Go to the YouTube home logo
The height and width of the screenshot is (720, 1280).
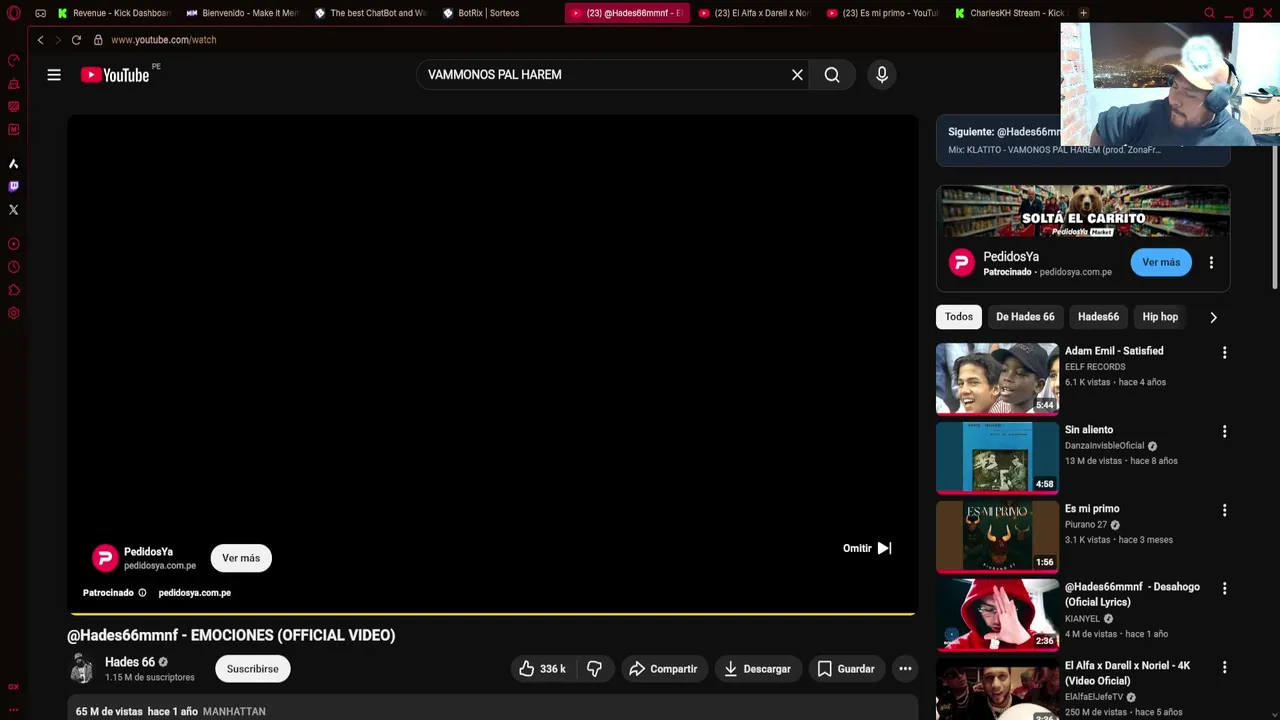coord(115,75)
